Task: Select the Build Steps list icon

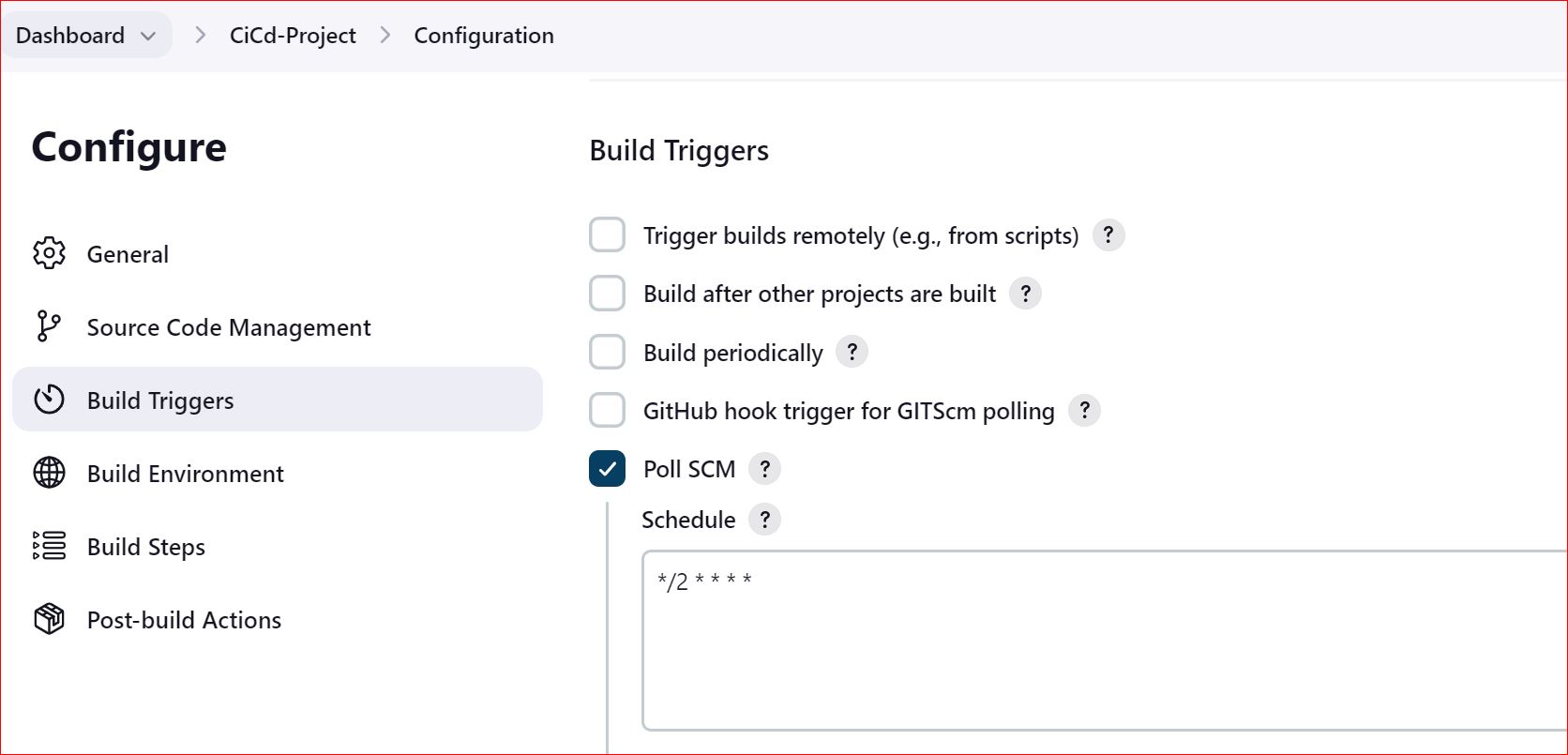Action: (49, 546)
